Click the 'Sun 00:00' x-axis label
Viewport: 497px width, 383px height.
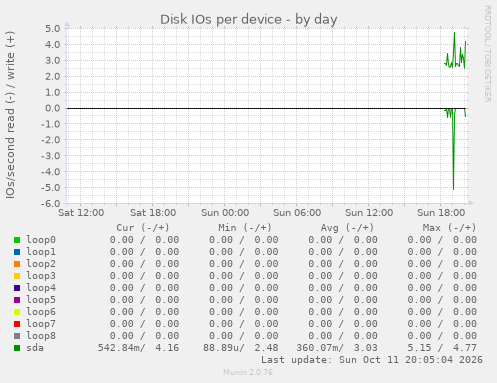click(225, 213)
